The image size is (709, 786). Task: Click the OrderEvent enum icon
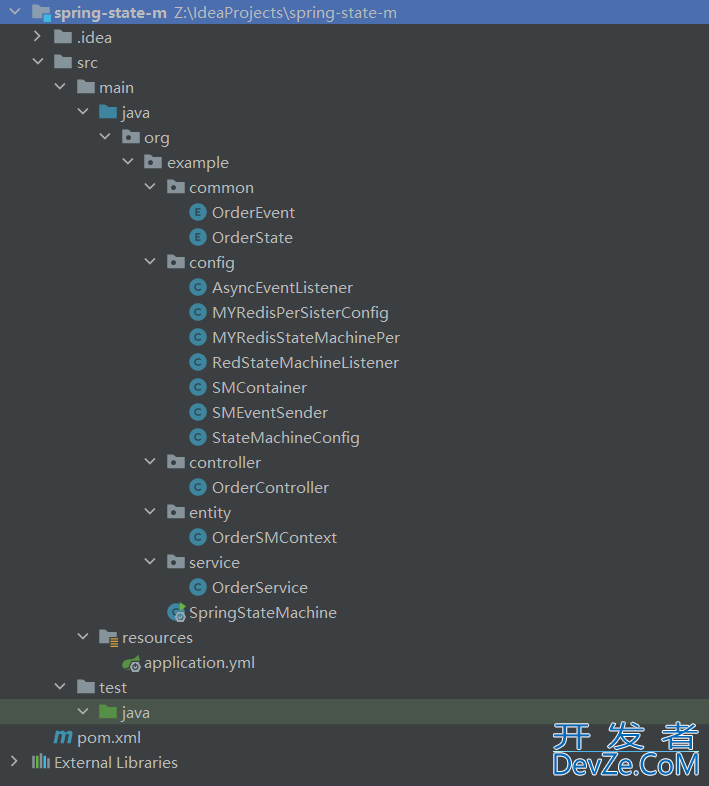[198, 213]
